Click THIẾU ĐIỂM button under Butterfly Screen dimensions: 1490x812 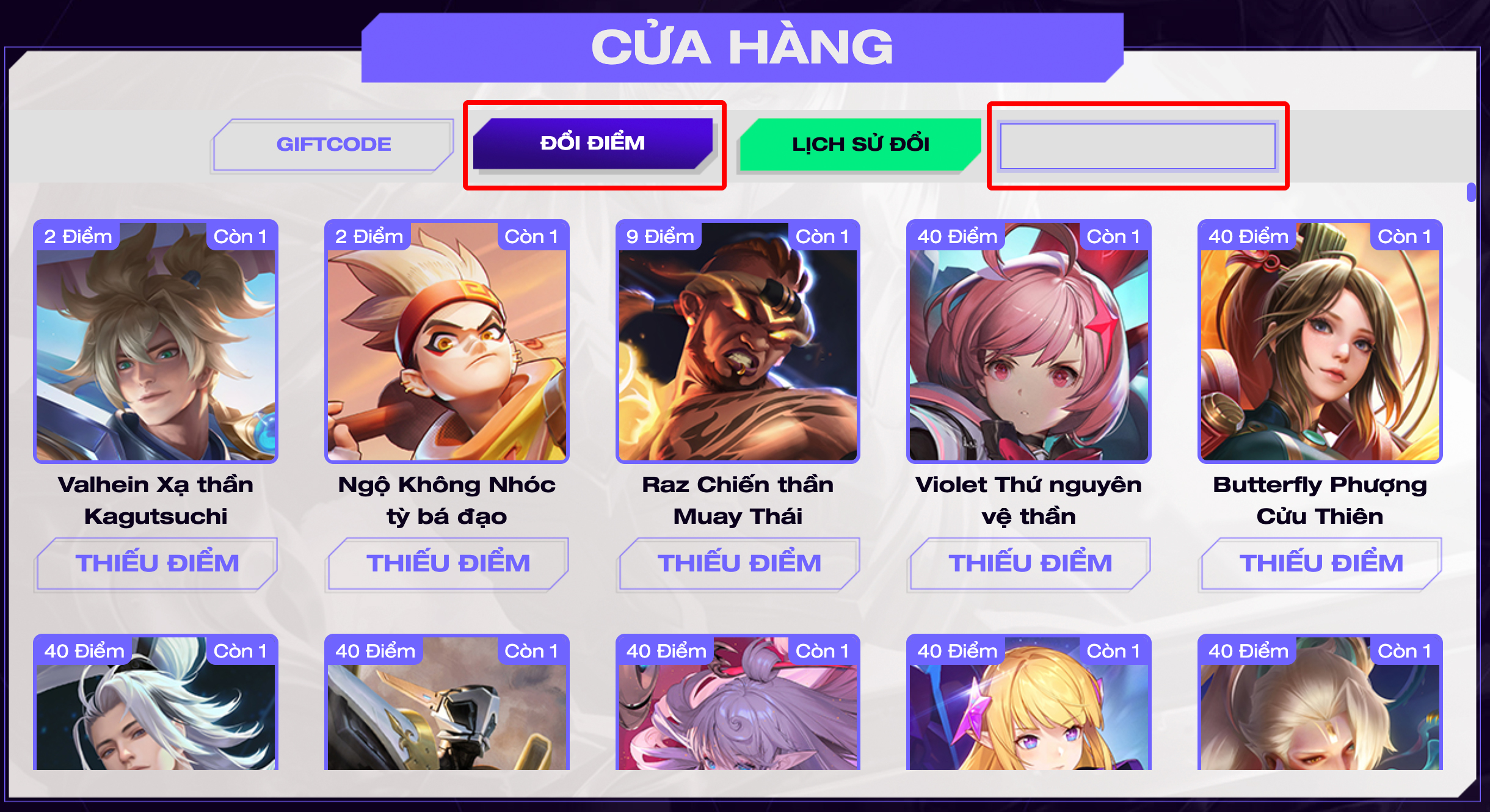1321,564
